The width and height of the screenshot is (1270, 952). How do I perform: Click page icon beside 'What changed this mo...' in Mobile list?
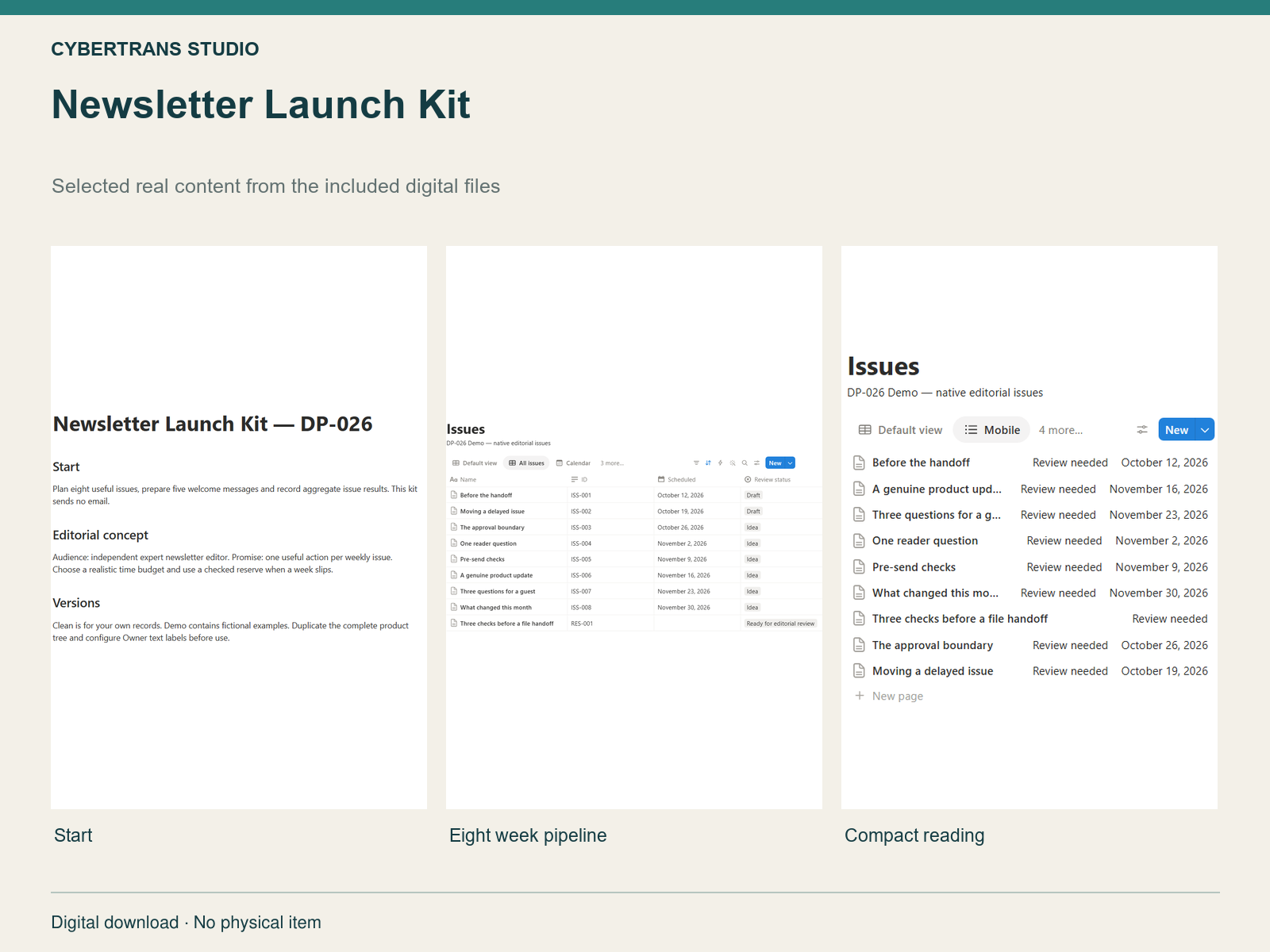[x=859, y=593]
